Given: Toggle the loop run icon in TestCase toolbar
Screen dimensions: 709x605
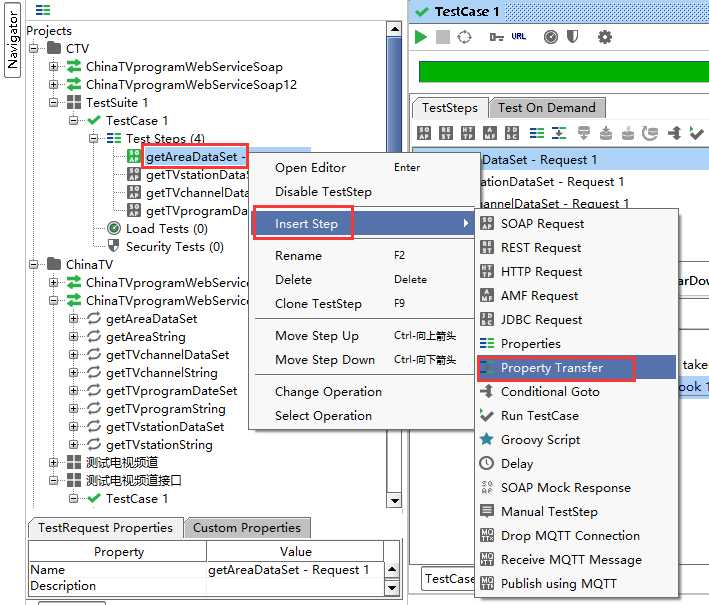Looking at the screenshot, I should [464, 37].
